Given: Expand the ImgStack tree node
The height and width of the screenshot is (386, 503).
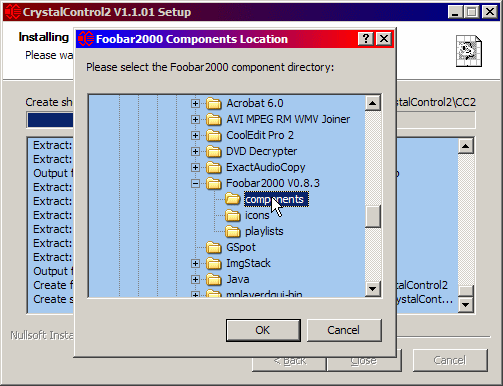Looking at the screenshot, I should coord(196,263).
